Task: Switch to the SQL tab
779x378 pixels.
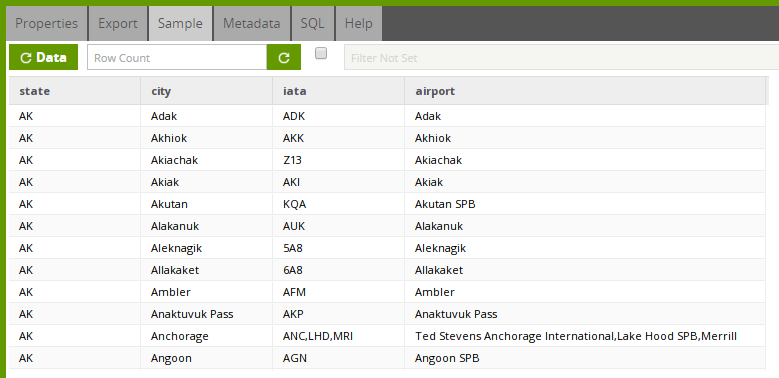Action: click(312, 23)
